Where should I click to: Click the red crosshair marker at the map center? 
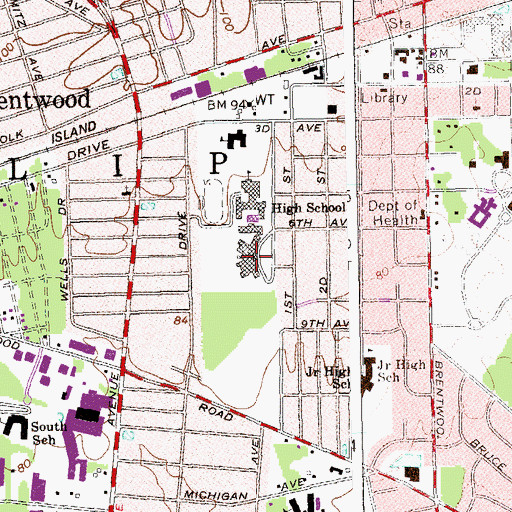pos(256,256)
